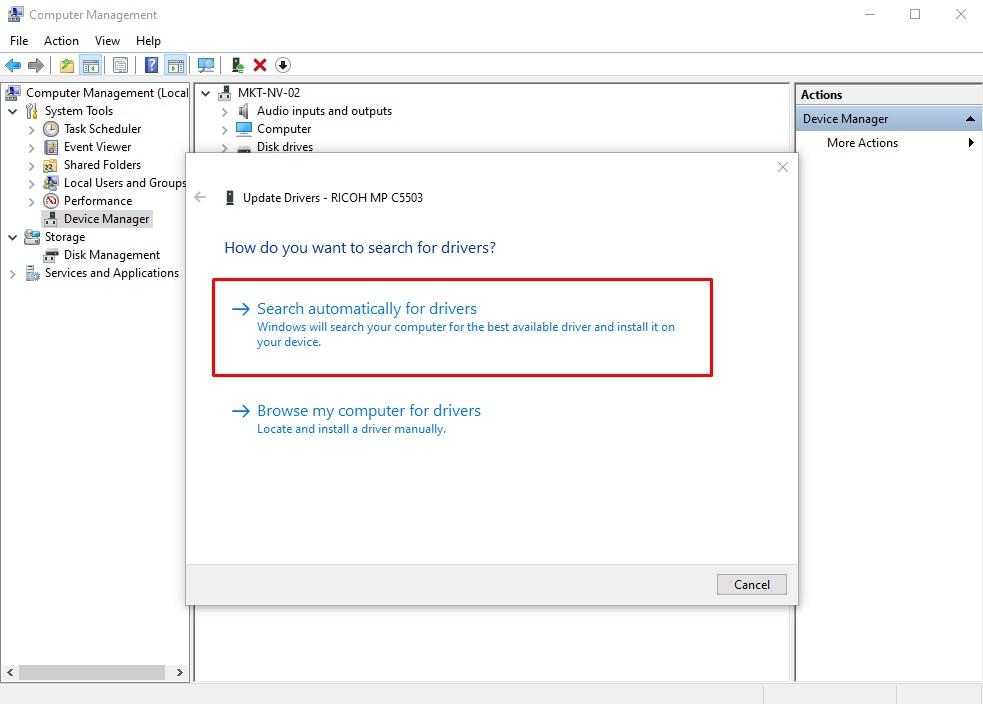Click the Disable device down-arrow icon

[283, 65]
